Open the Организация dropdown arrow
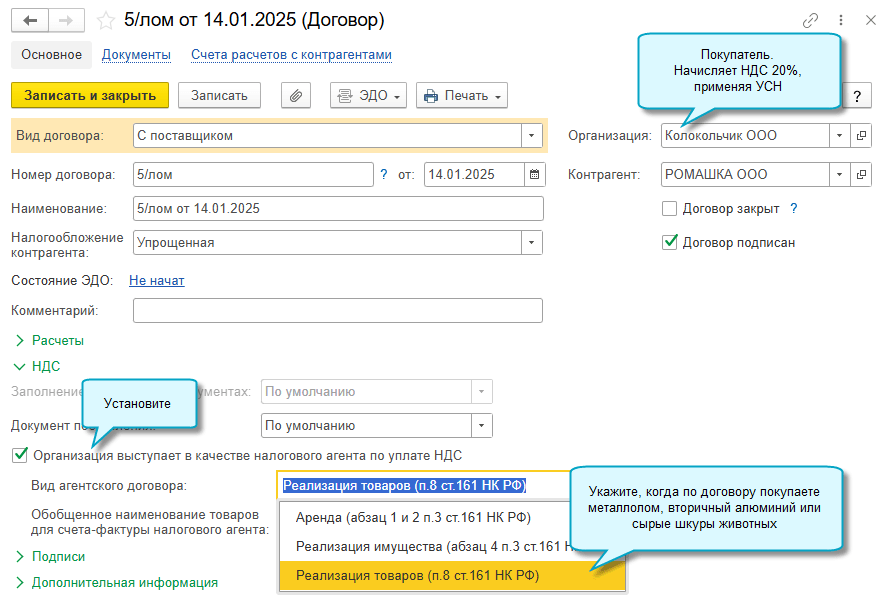This screenshot has height=603, width=887. pos(839,136)
